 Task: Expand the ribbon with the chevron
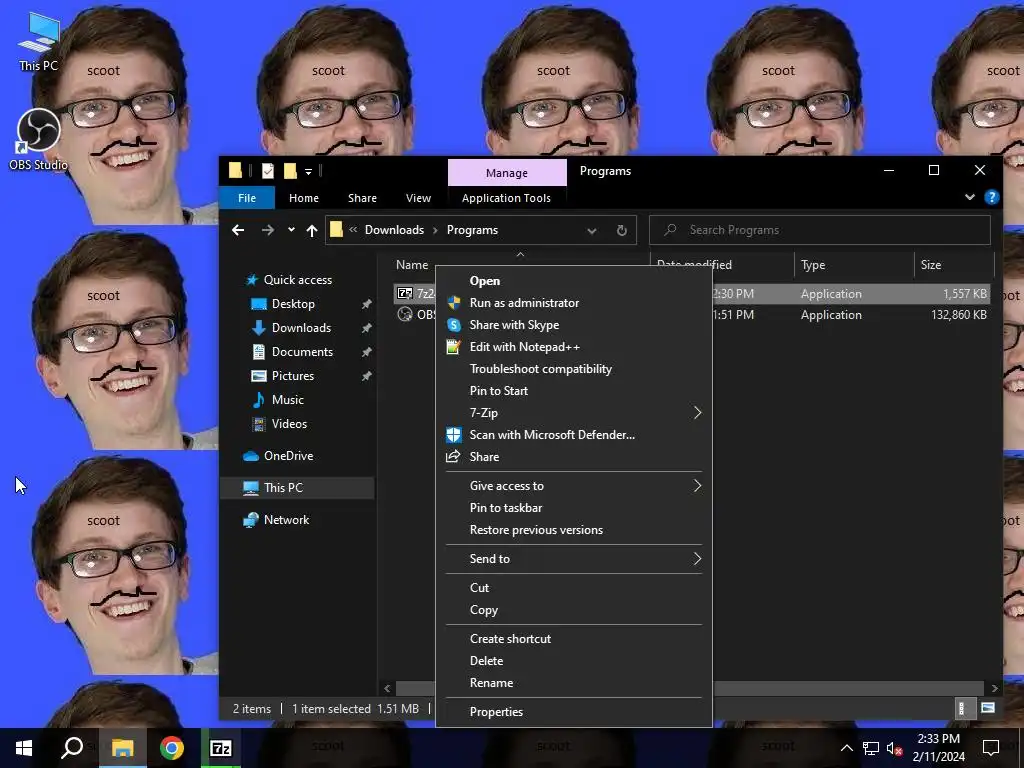[x=970, y=197]
